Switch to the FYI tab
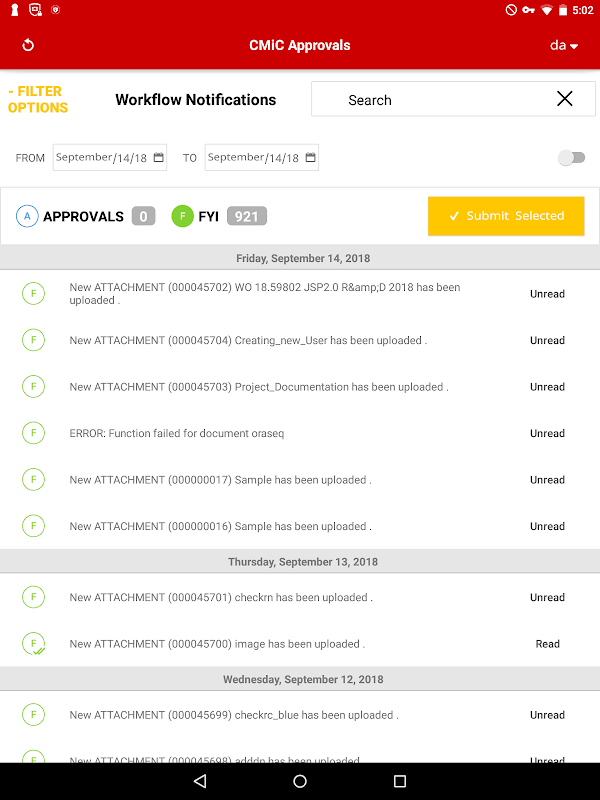Image resolution: width=600 pixels, height=800 pixels. point(209,216)
